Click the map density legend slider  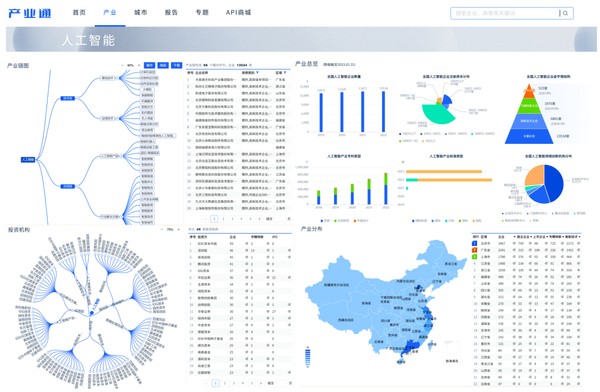(x=308, y=357)
